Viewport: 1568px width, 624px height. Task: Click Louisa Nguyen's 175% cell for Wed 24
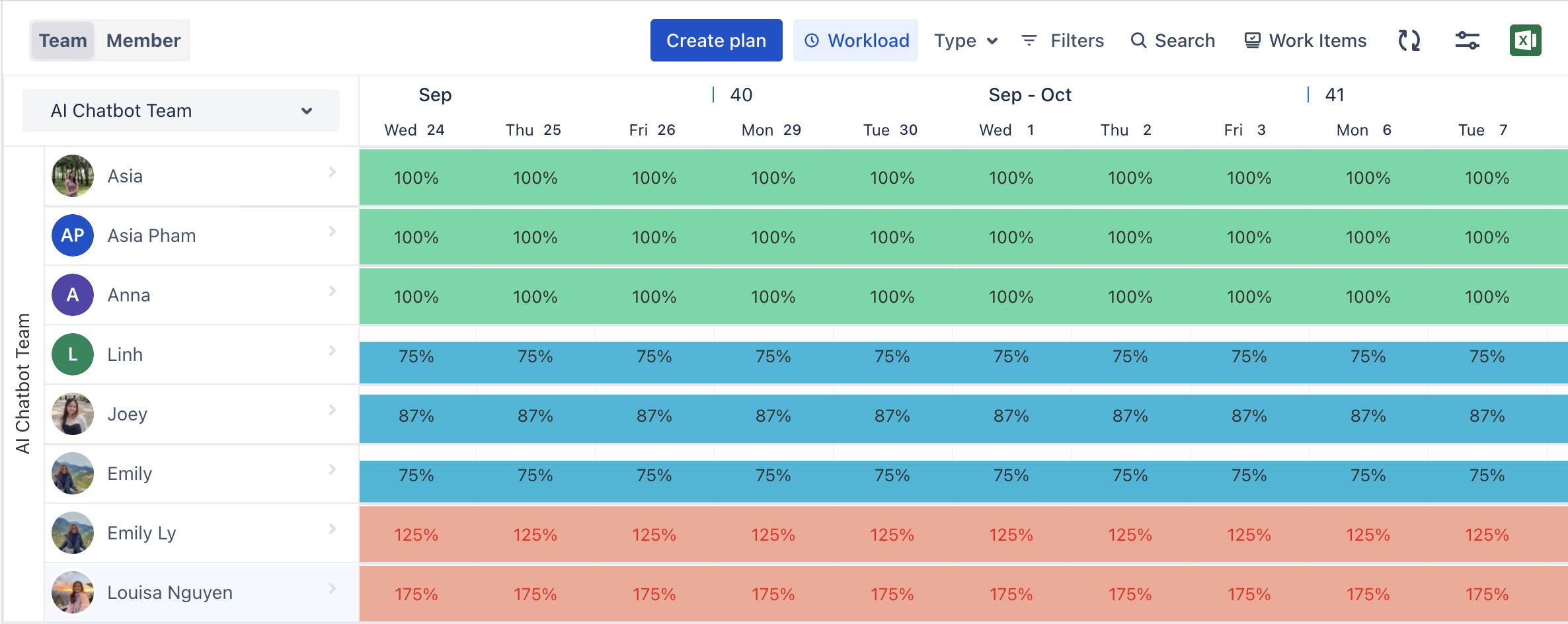coord(416,594)
